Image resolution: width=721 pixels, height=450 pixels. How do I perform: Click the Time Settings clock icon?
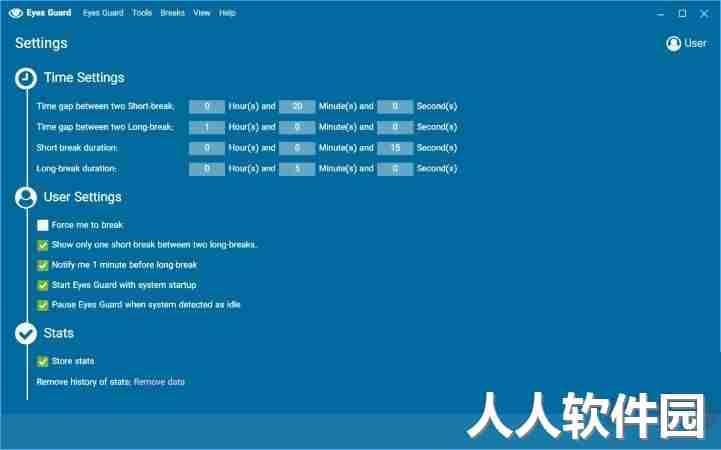pos(26,78)
